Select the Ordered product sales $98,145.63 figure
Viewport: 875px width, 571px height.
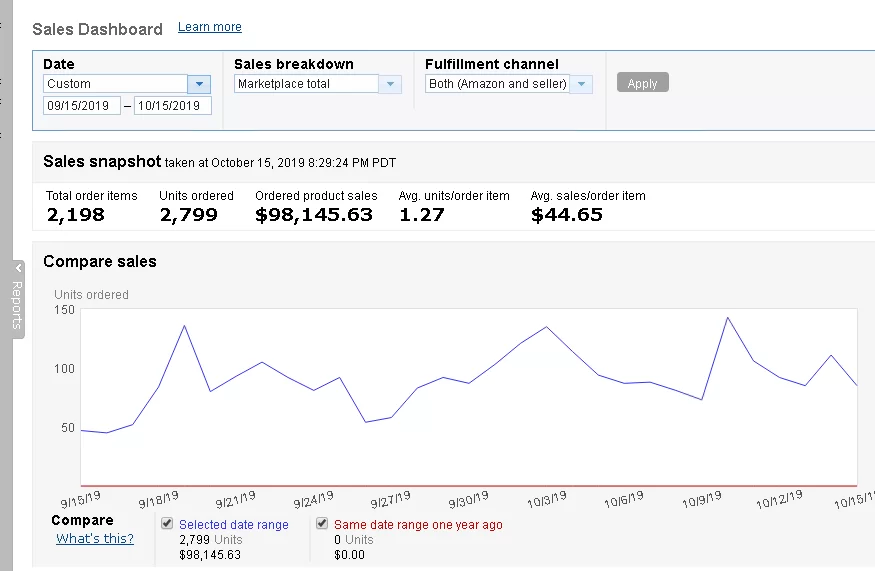[x=314, y=214]
